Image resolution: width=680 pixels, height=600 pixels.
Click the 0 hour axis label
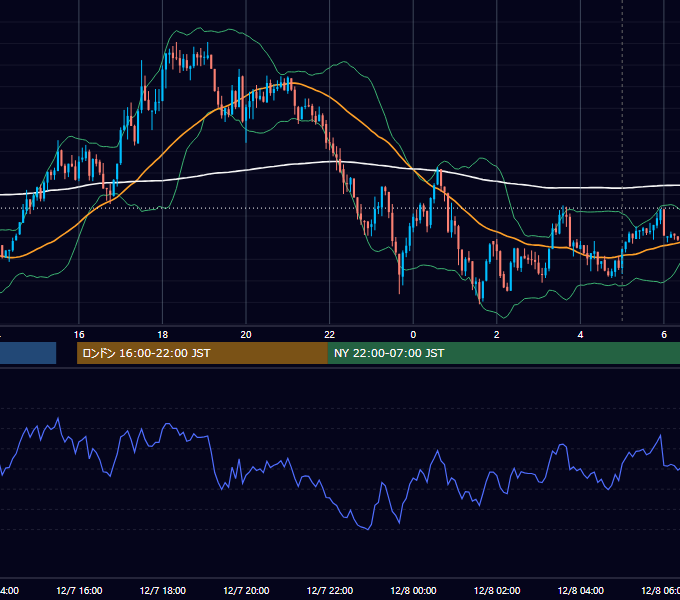click(413, 335)
